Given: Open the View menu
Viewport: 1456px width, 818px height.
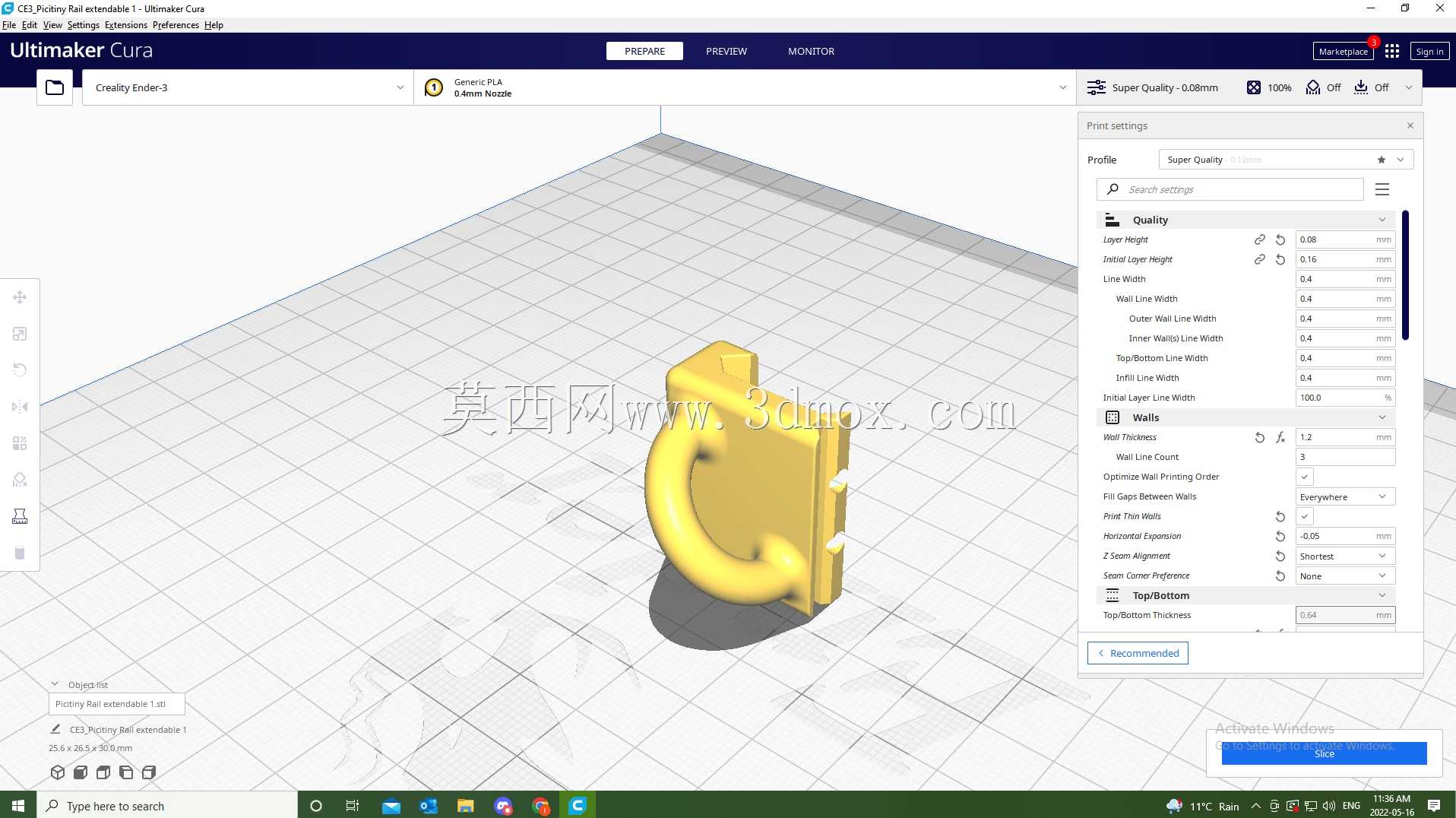Looking at the screenshot, I should tap(52, 25).
